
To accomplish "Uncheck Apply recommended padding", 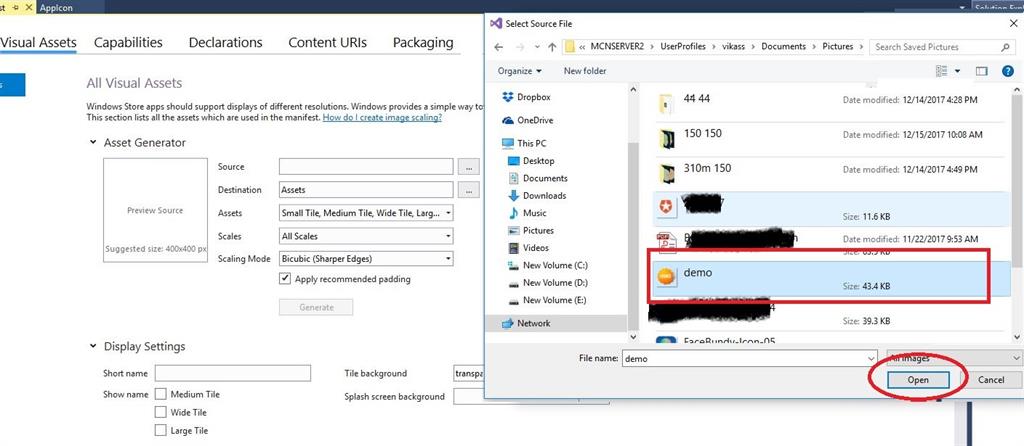I will point(285,279).
